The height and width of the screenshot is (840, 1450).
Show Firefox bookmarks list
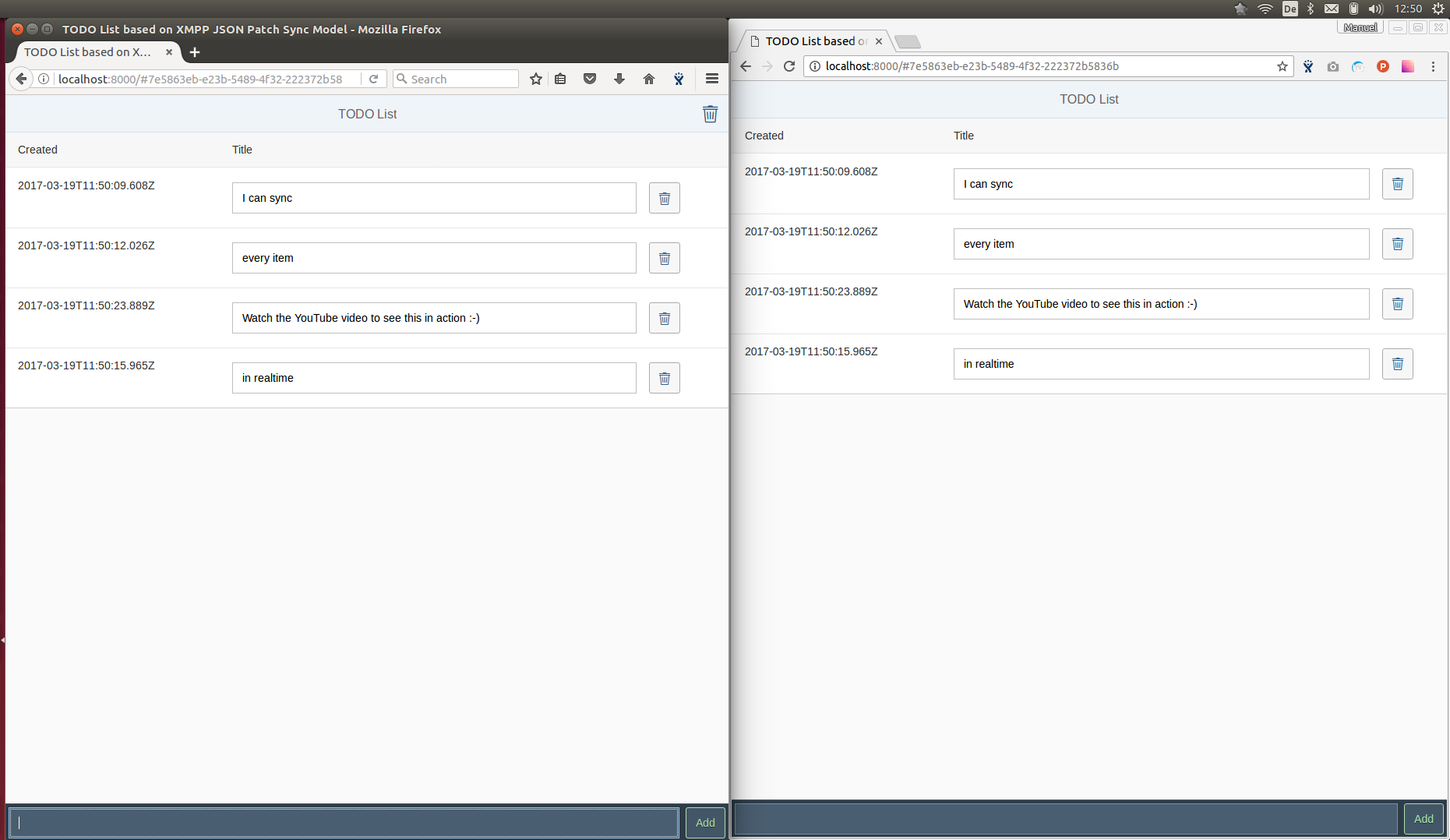pyautogui.click(x=560, y=79)
